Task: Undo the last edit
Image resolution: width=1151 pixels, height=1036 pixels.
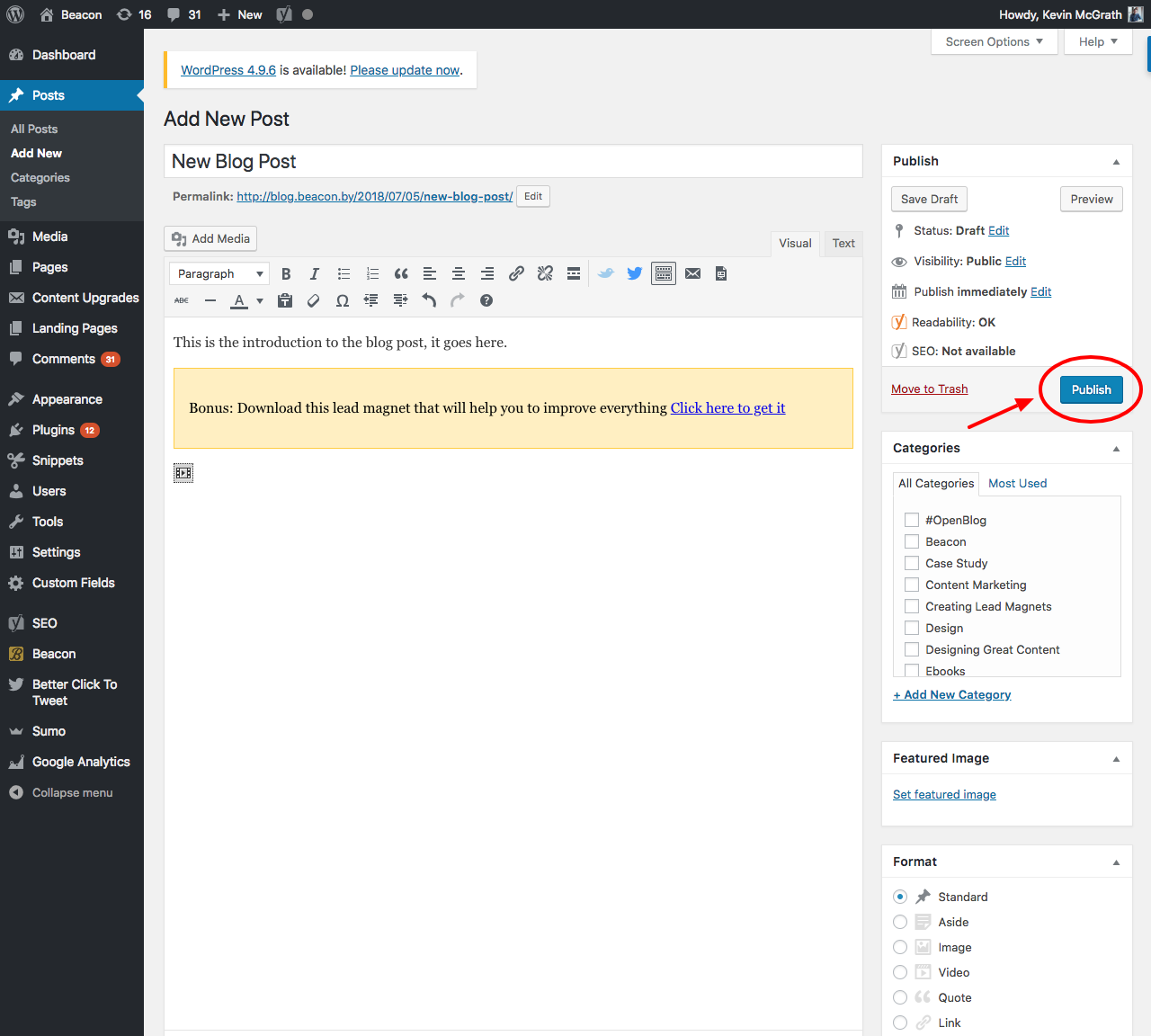Action: [429, 300]
